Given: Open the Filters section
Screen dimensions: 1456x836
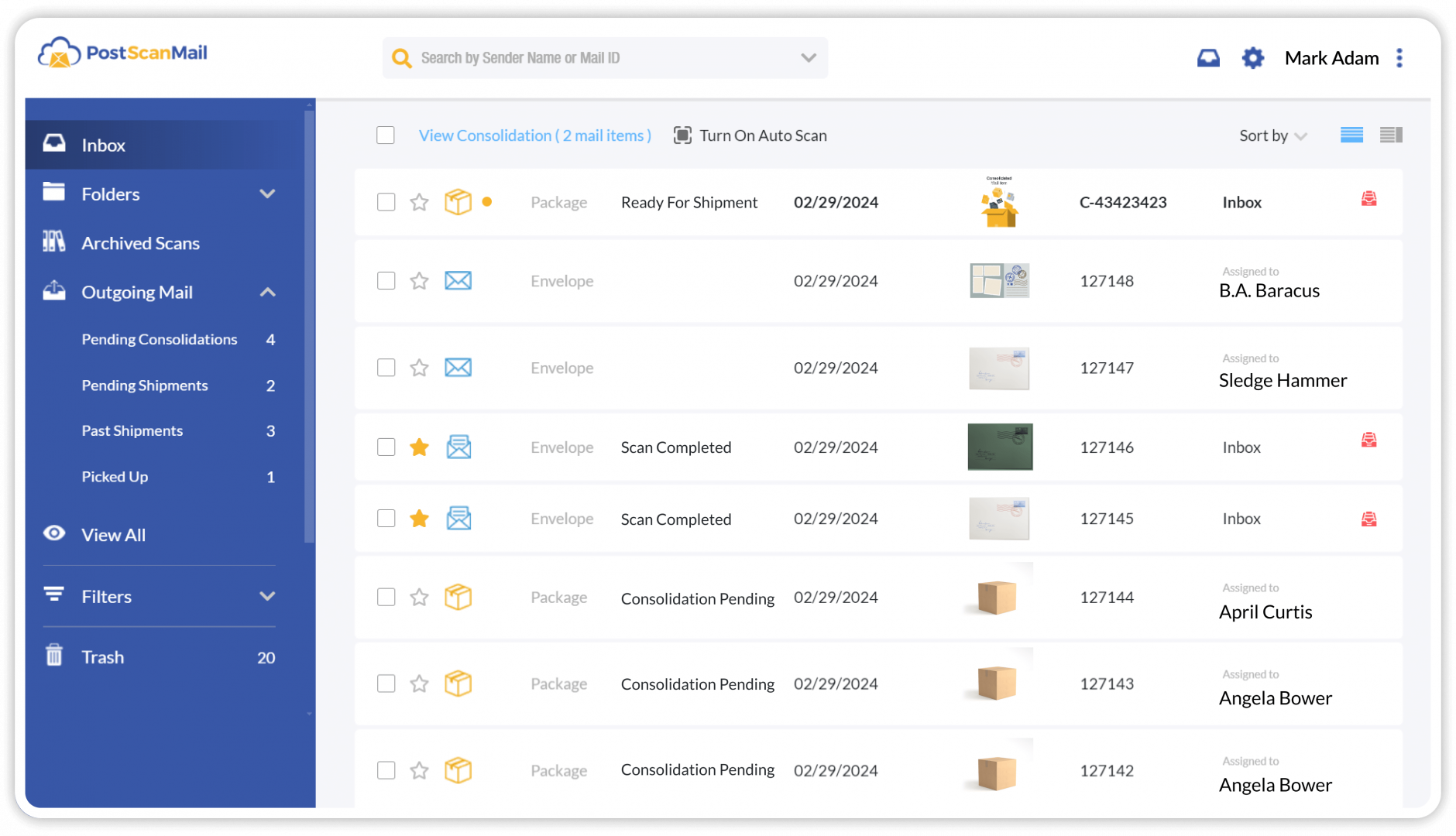Looking at the screenshot, I should 106,596.
